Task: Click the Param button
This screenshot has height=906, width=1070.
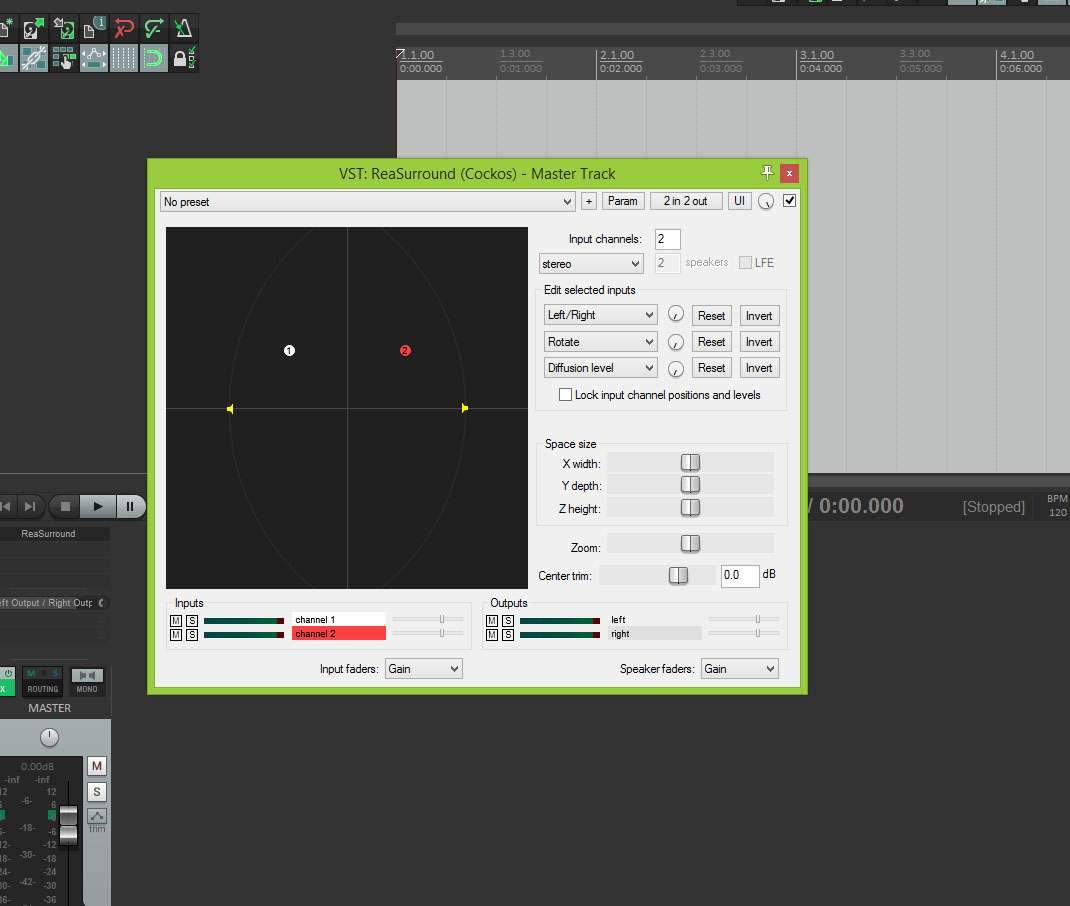Action: [x=622, y=201]
